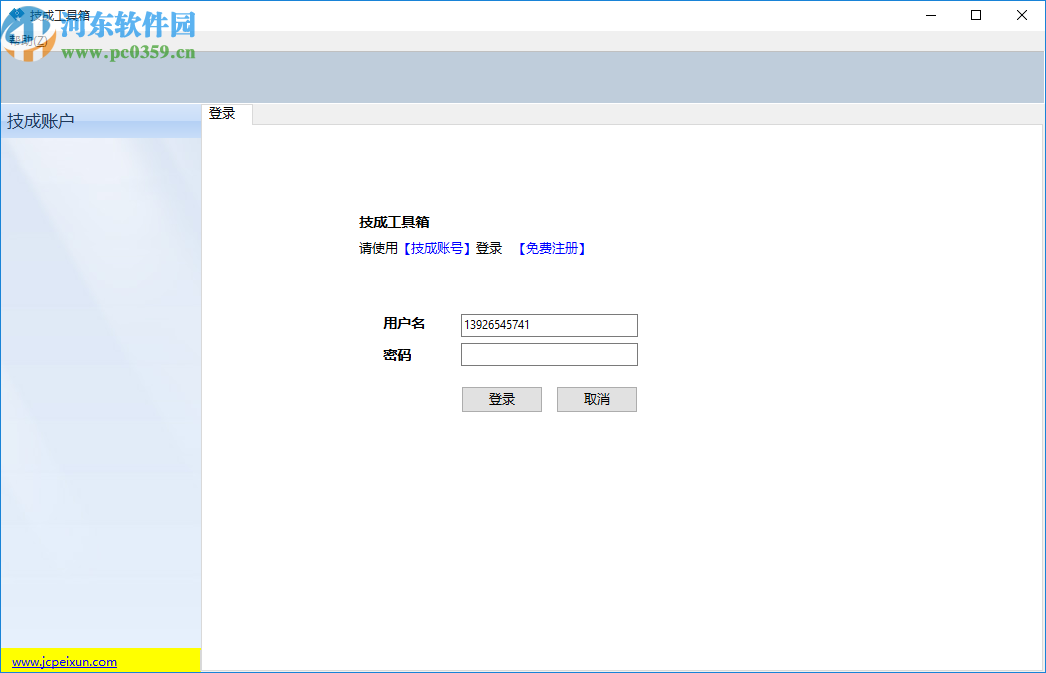Open the 帮助(Z) menu
Screen dimensions: 1046x673
pyautogui.click(x=29, y=41)
